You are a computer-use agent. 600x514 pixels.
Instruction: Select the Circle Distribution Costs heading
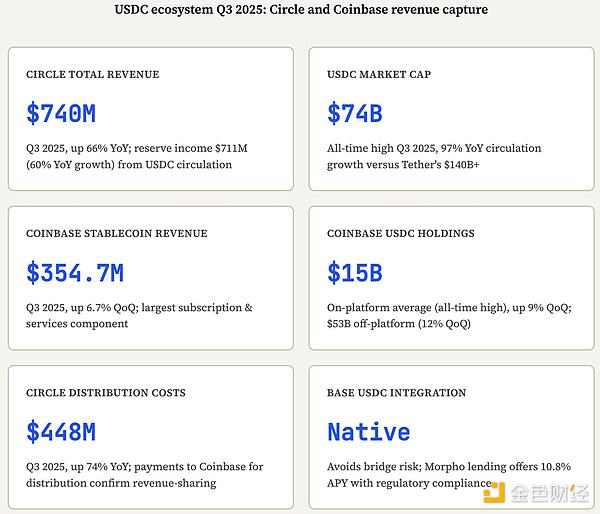pos(105,393)
